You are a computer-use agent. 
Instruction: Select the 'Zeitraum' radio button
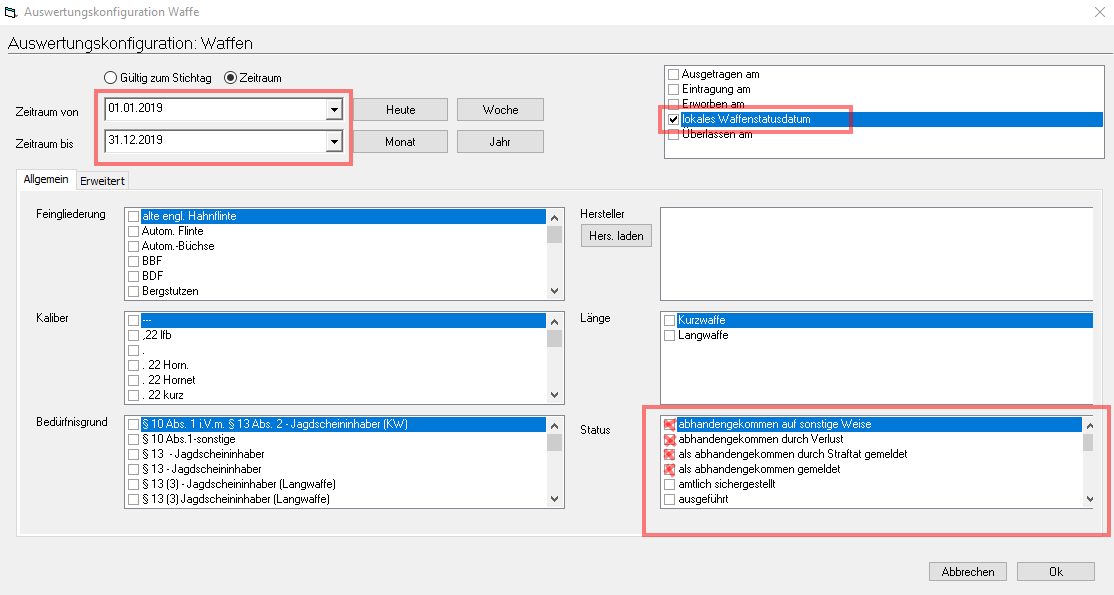click(230, 78)
